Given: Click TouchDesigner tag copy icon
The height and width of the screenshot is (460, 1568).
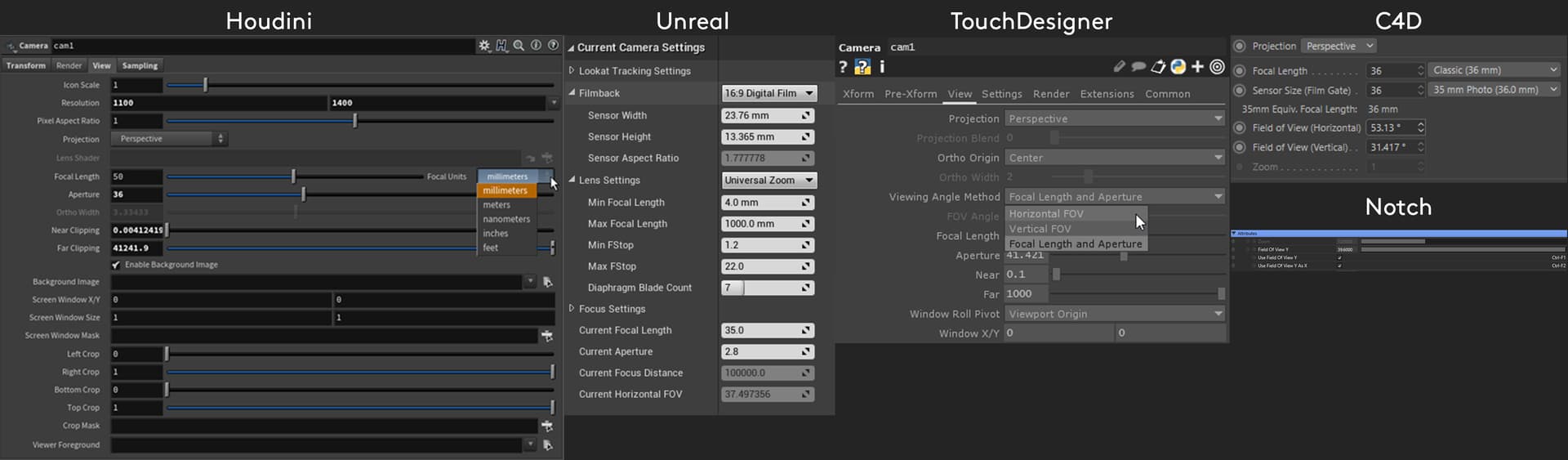Looking at the screenshot, I should [x=1158, y=67].
